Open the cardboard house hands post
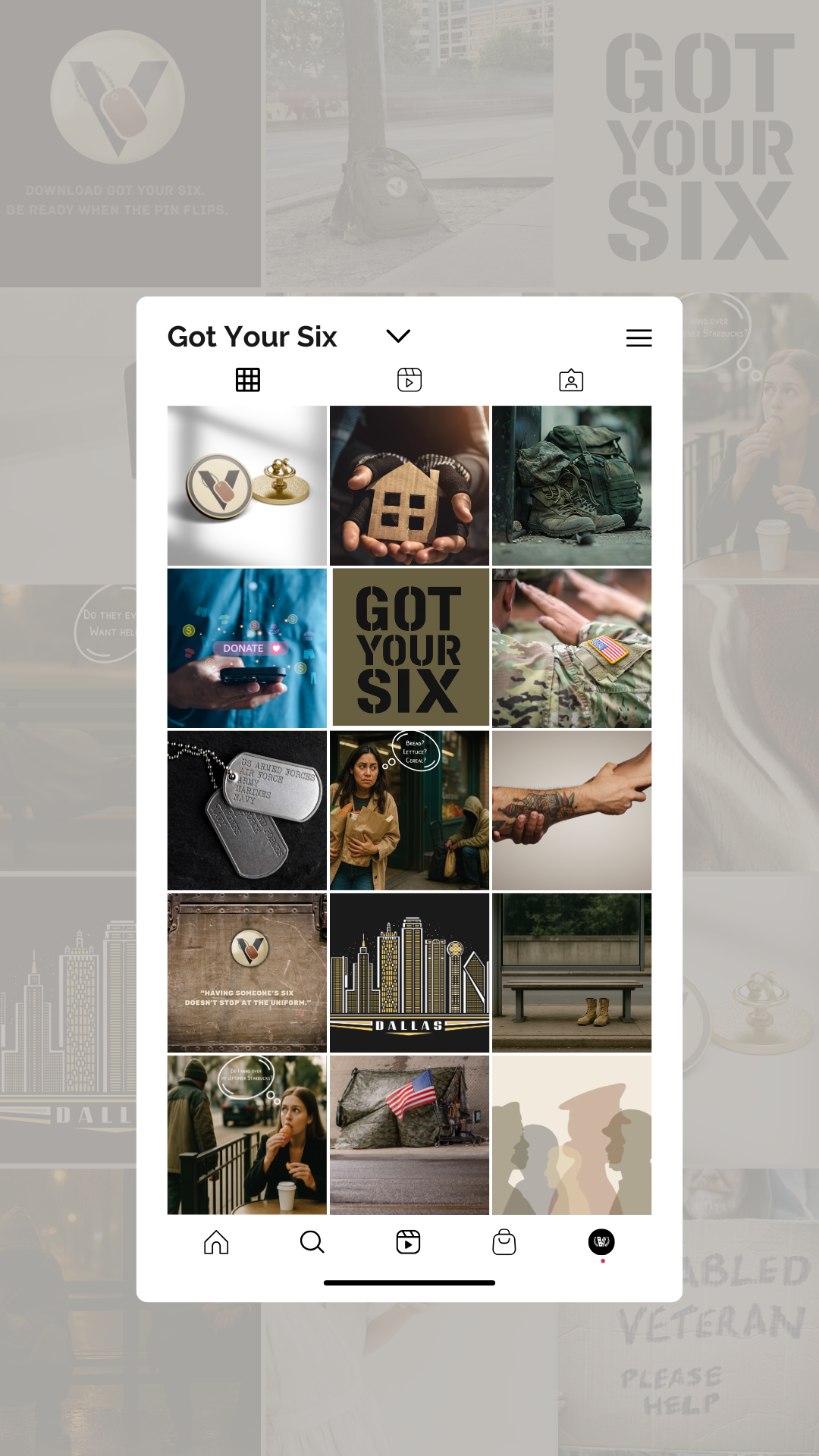 (x=409, y=485)
